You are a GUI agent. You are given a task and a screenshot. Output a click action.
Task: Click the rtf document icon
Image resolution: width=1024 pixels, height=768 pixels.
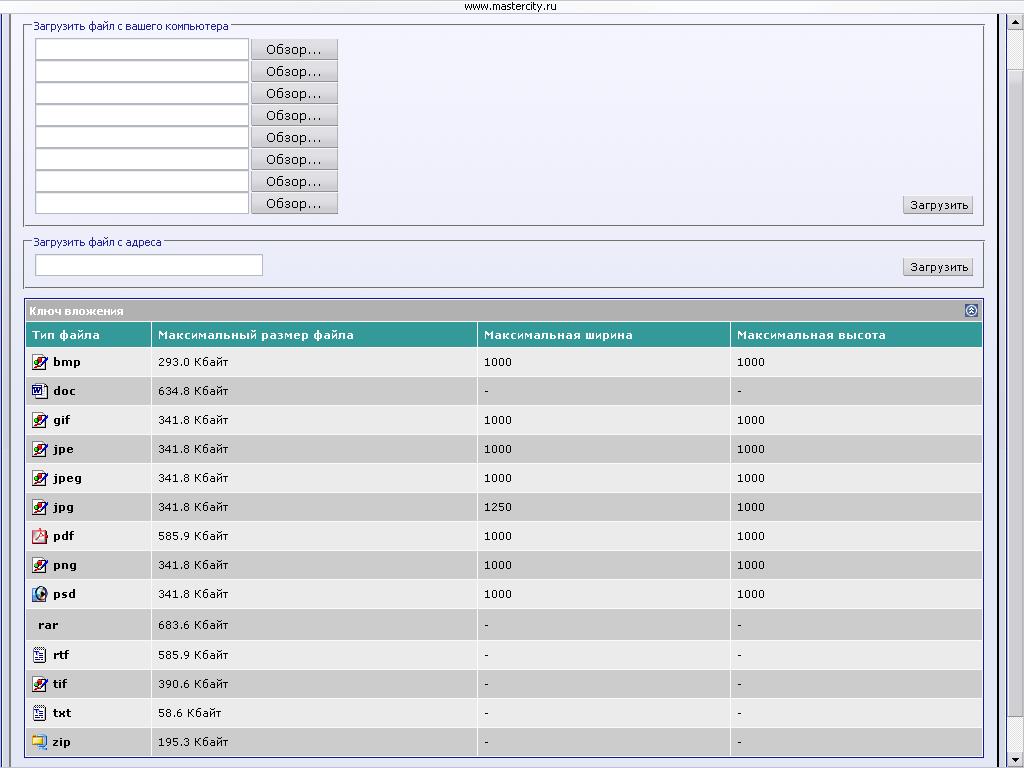click(x=40, y=654)
